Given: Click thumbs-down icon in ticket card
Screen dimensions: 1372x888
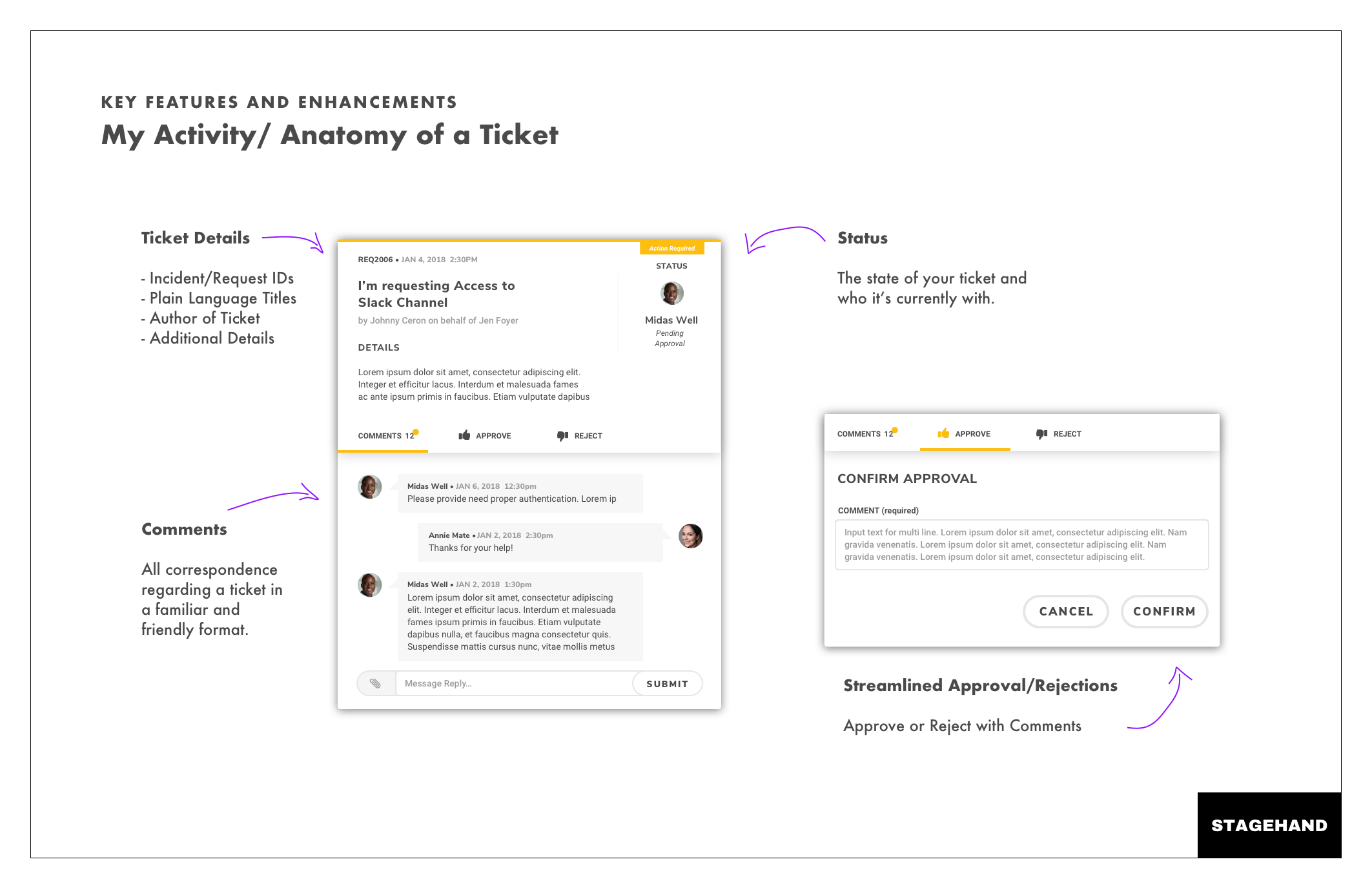Looking at the screenshot, I should [562, 436].
